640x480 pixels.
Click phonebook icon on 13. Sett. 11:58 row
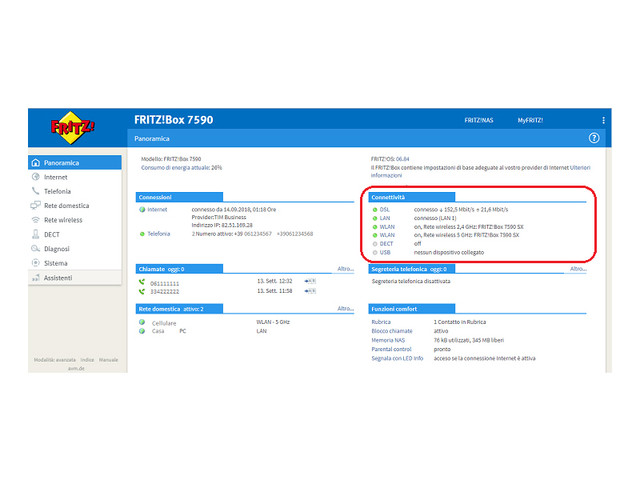tap(310, 291)
